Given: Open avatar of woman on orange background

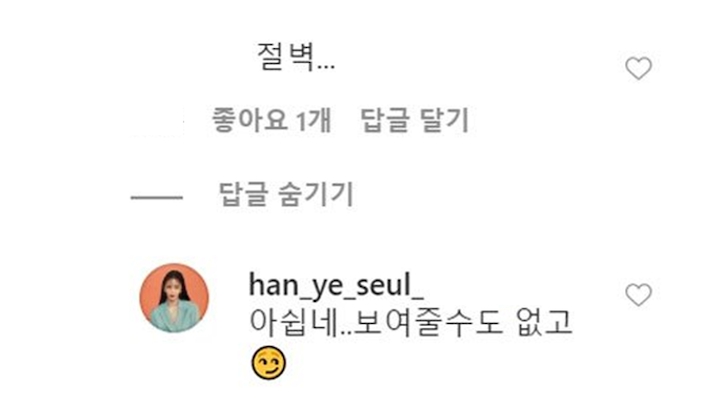Looking at the screenshot, I should 174,298.
